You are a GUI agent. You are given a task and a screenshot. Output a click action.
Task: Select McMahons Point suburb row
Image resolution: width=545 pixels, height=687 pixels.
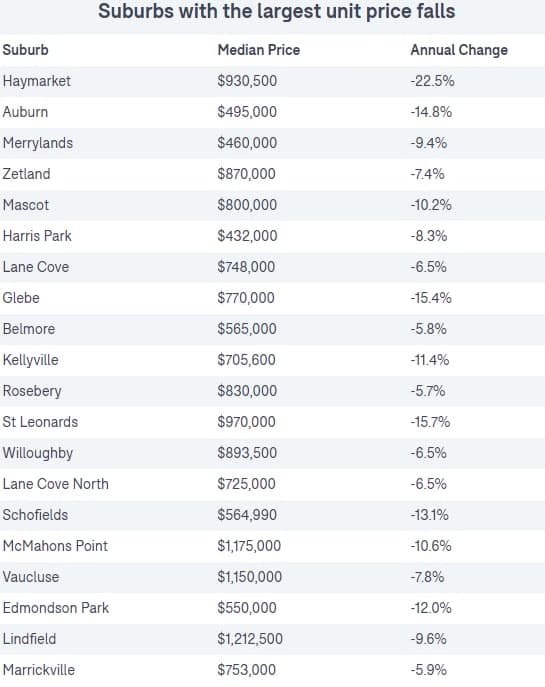pos(272,546)
